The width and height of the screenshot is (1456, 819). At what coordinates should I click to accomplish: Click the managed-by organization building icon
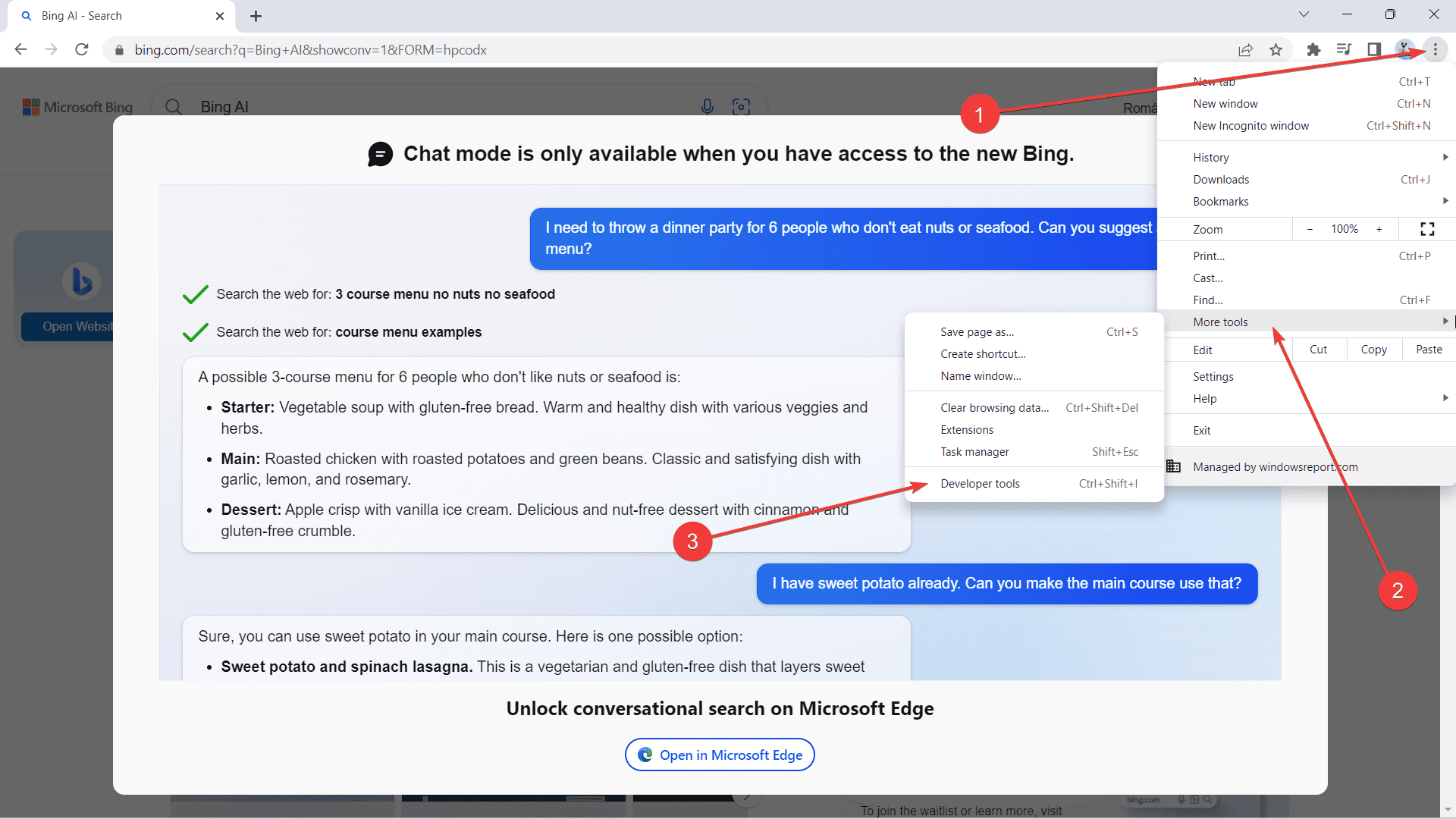tap(1173, 466)
